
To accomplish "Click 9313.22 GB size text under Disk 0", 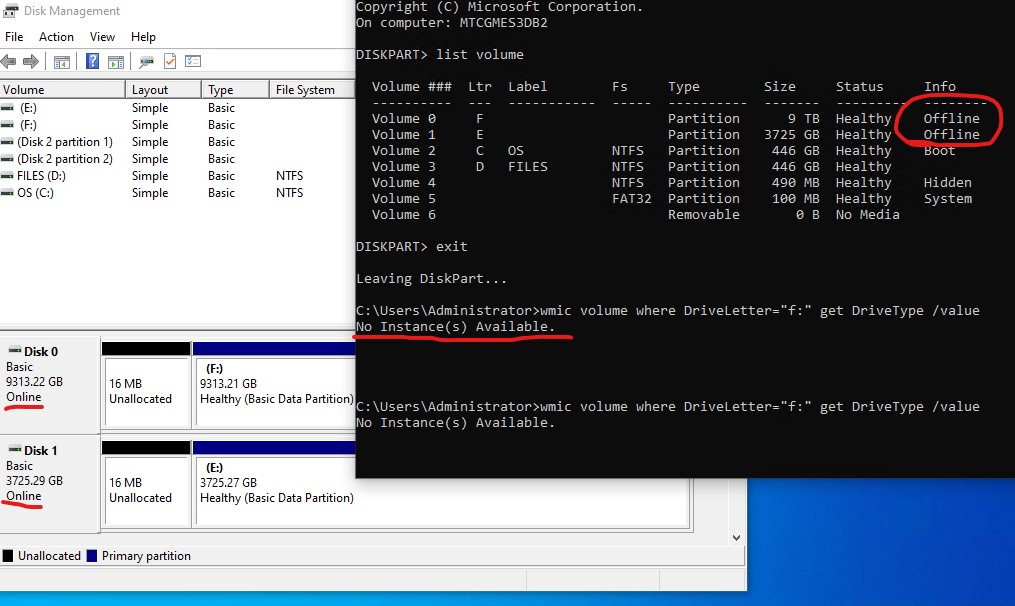I will pos(34,381).
